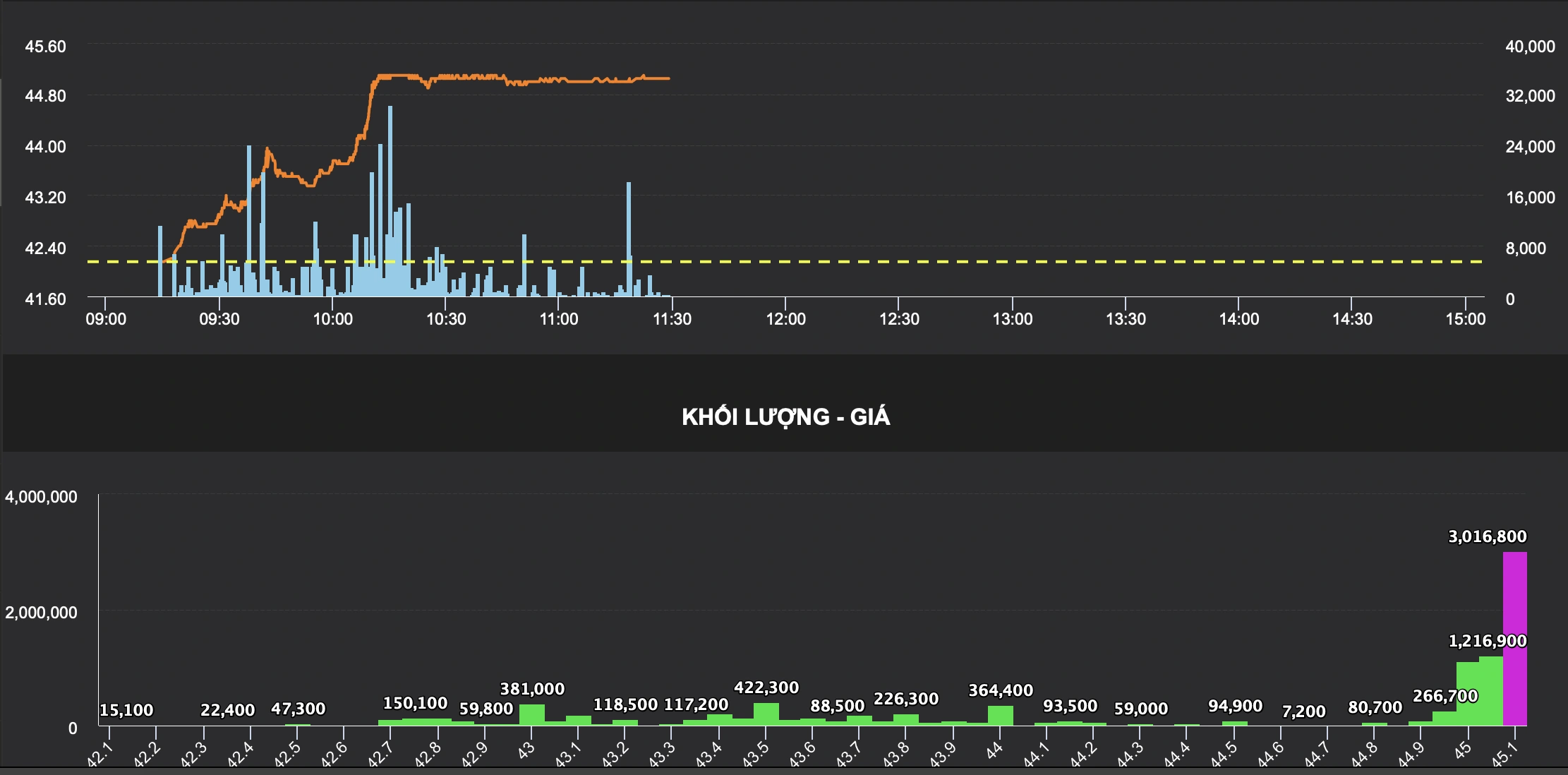Click the green bar at price 43

(x=532, y=715)
